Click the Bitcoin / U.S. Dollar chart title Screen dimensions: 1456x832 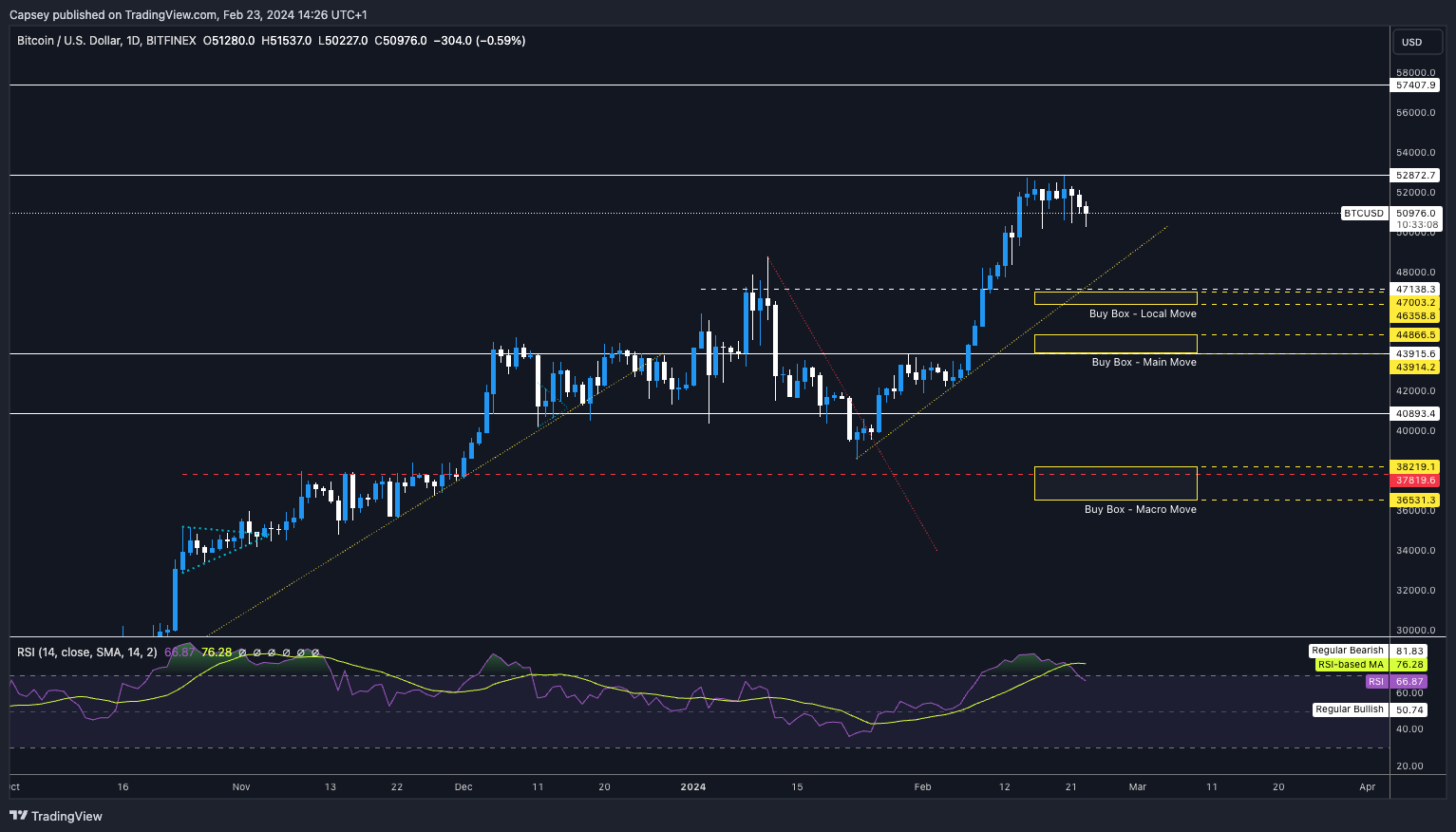click(x=106, y=41)
